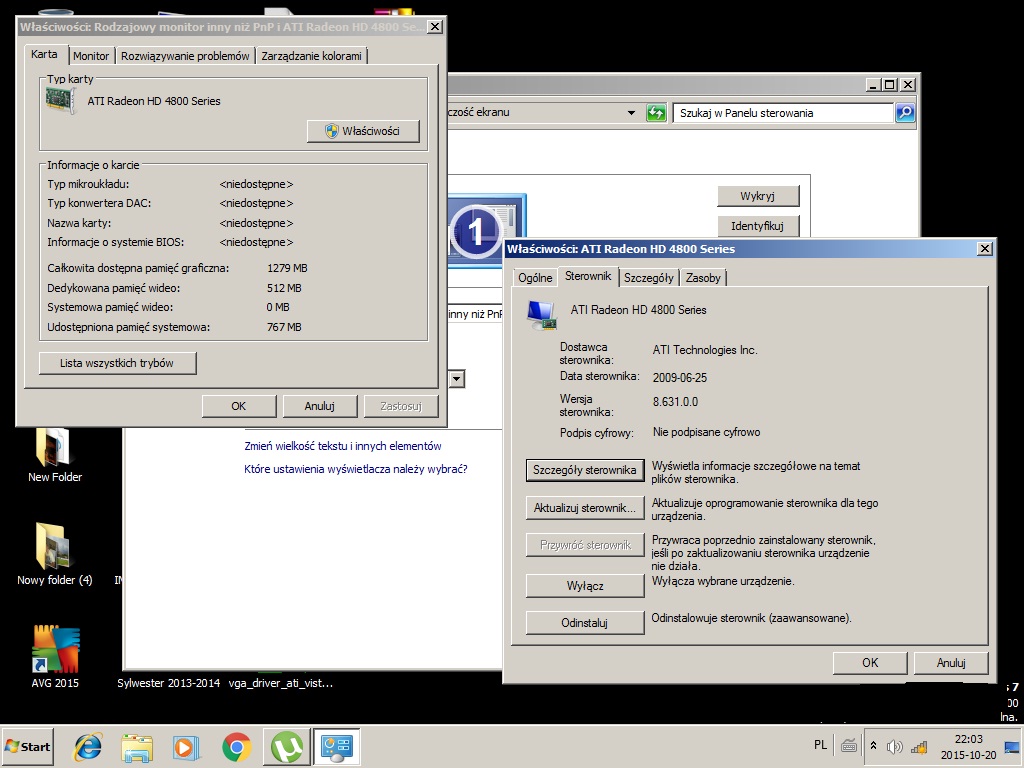The height and width of the screenshot is (768, 1024).
Task: Open Zmień wielkość tekstu i innych elementów link
Action: [x=343, y=446]
